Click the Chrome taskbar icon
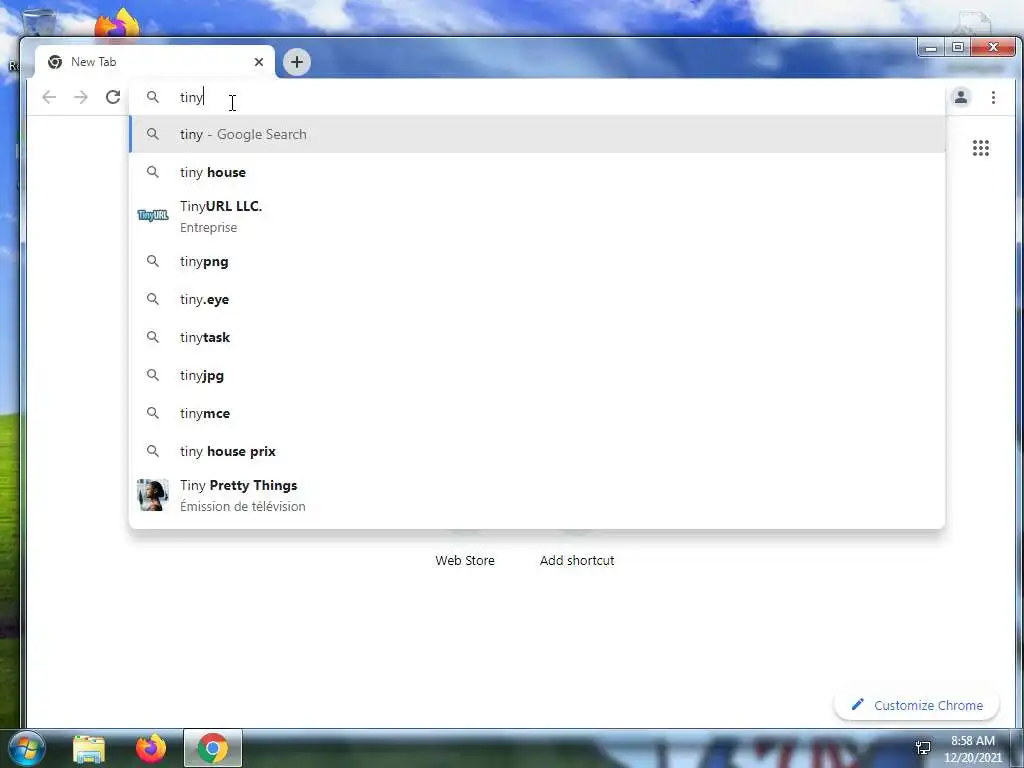The image size is (1024, 768). (x=213, y=748)
